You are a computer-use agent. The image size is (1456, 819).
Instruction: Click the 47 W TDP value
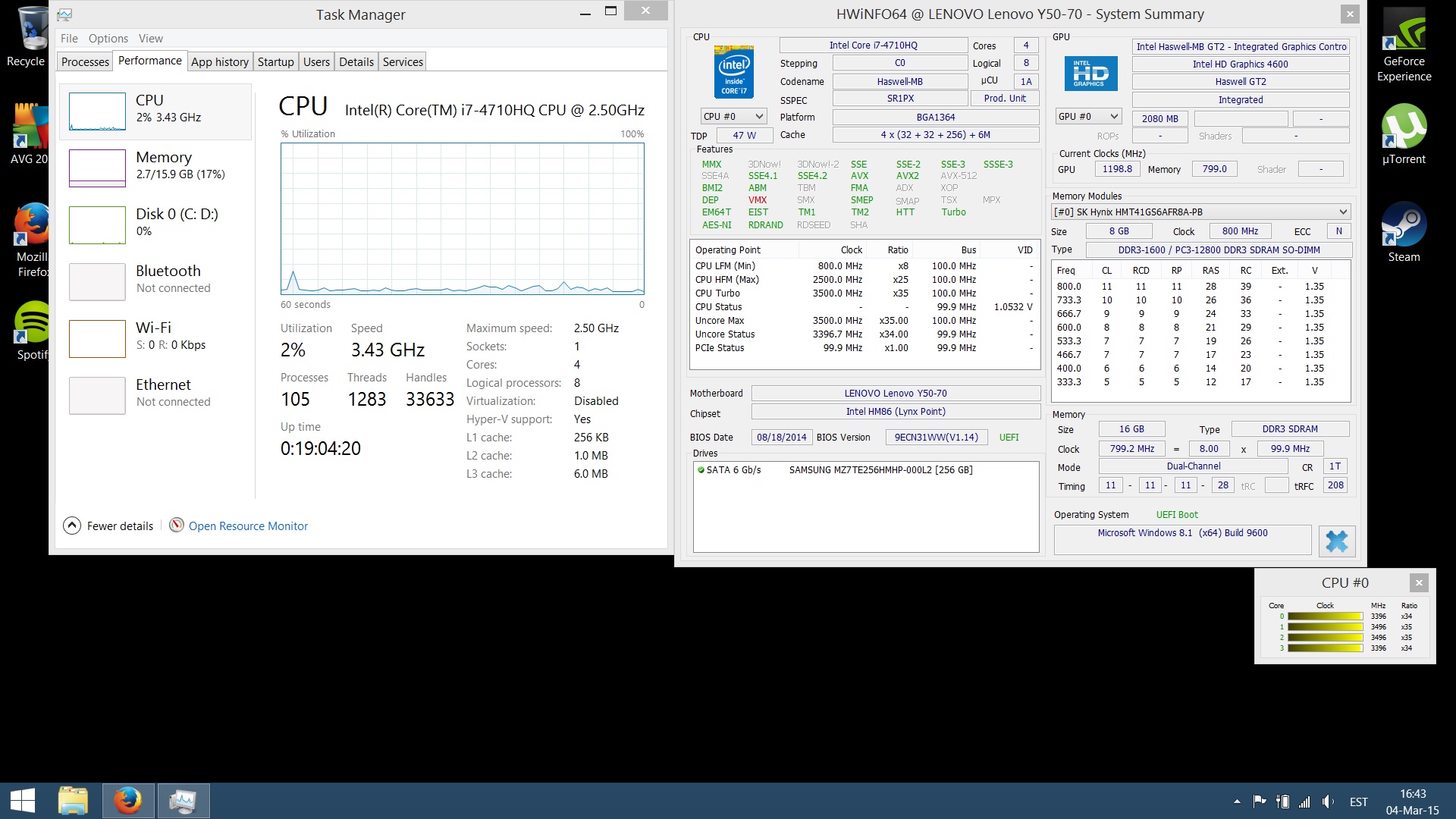(x=744, y=135)
